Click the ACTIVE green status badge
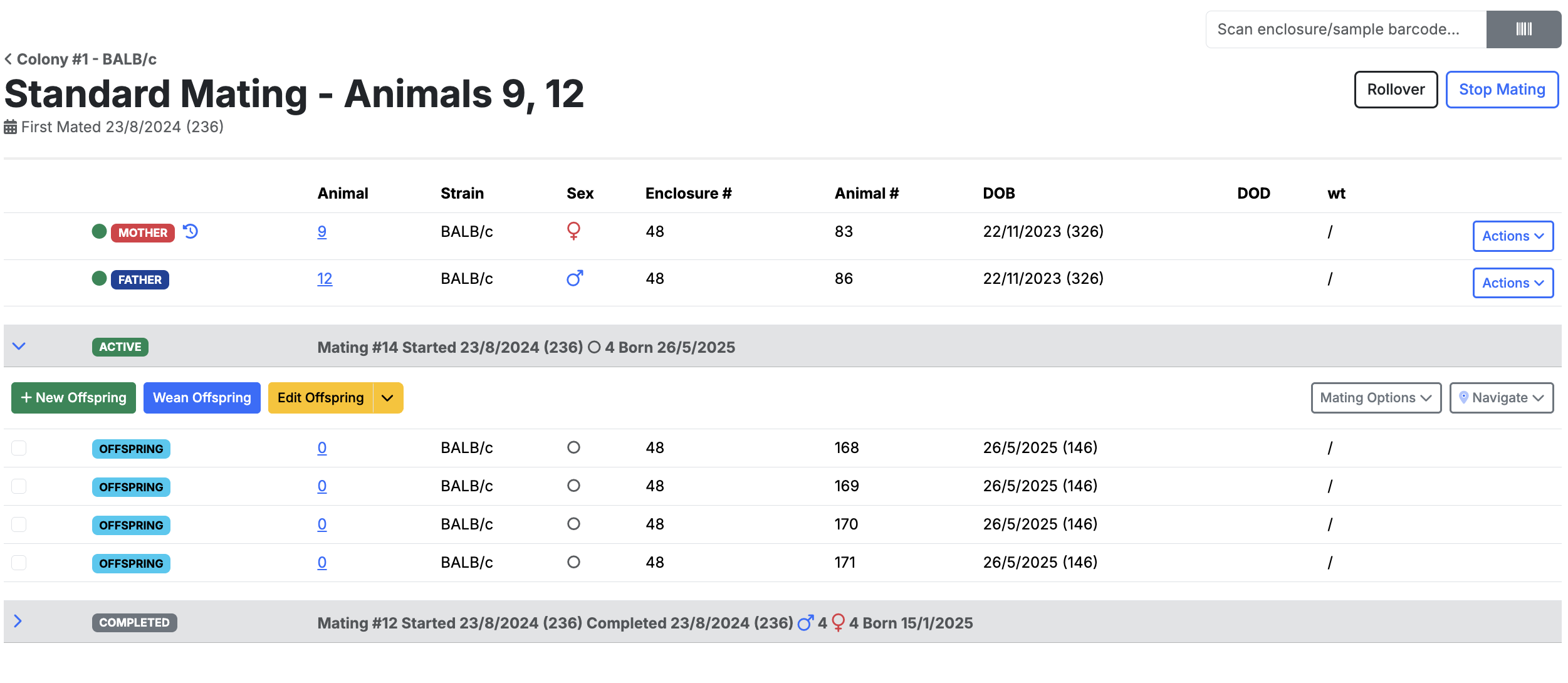 [120, 347]
